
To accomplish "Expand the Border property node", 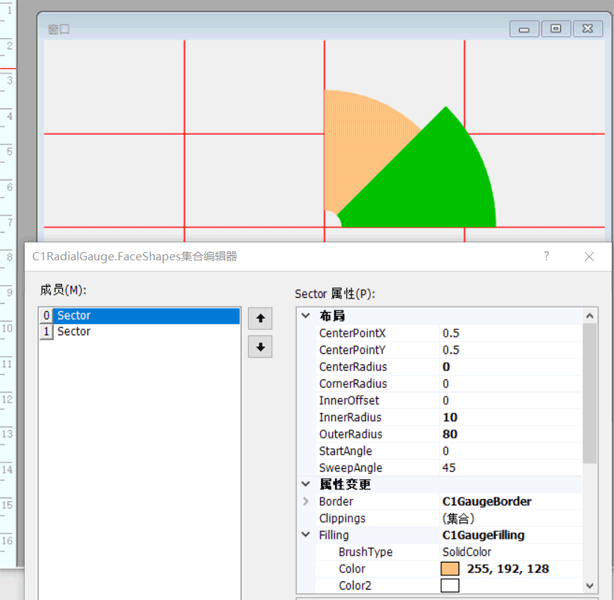I will coord(306,502).
